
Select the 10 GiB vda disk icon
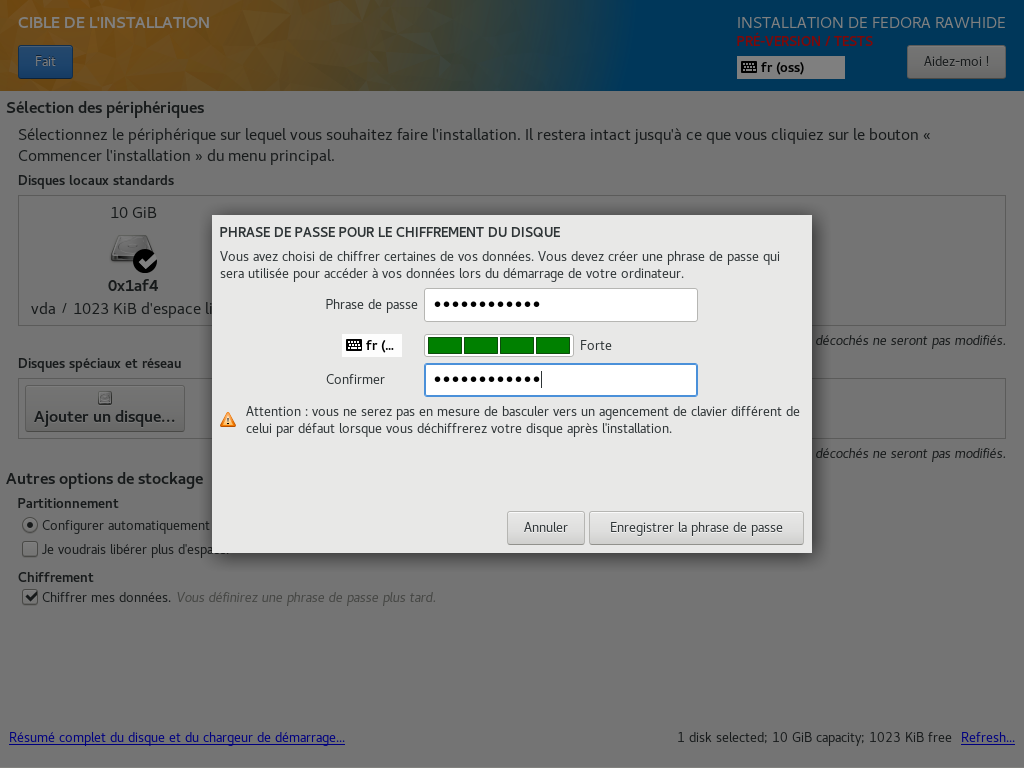click(133, 253)
